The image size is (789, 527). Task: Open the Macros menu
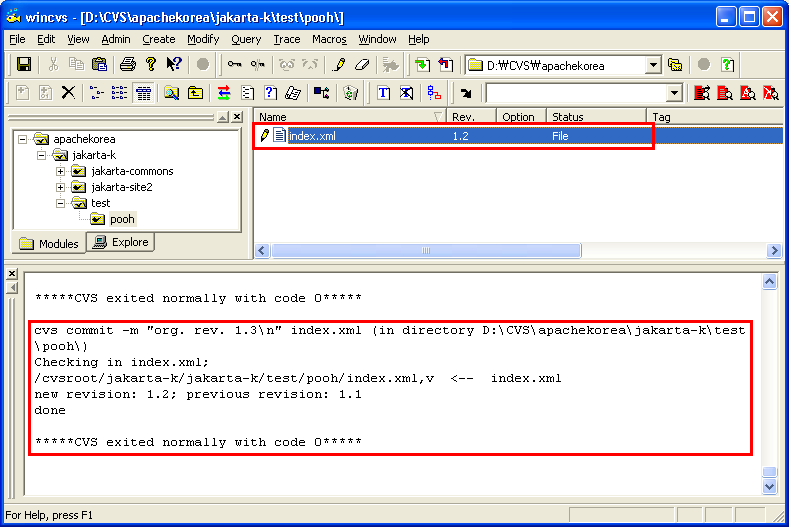point(329,39)
